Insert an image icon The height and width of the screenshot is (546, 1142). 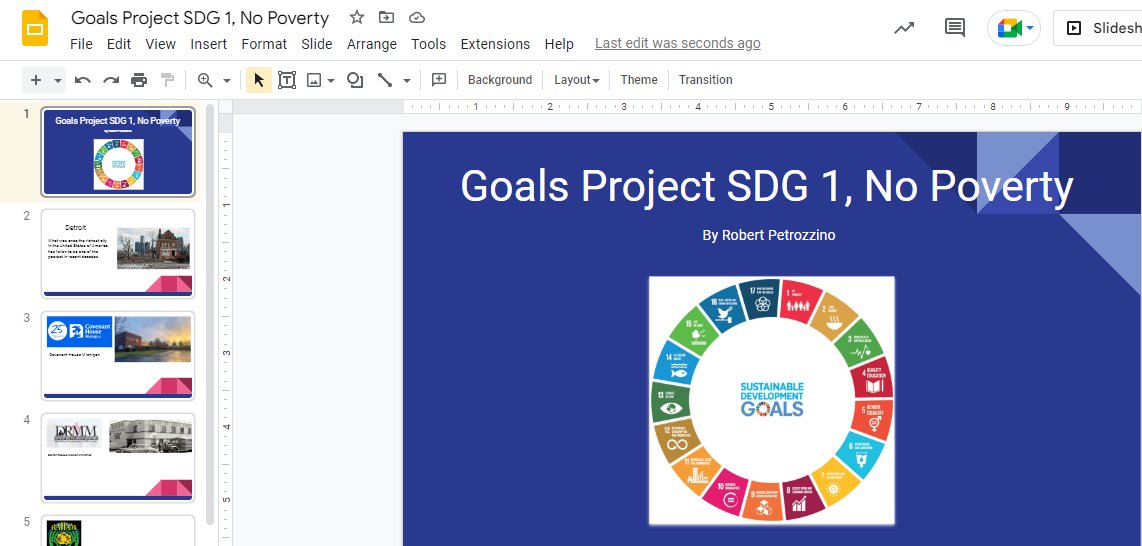tap(314, 80)
